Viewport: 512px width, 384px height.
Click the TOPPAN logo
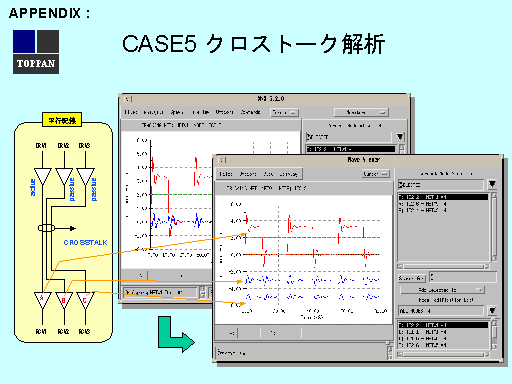point(36,52)
